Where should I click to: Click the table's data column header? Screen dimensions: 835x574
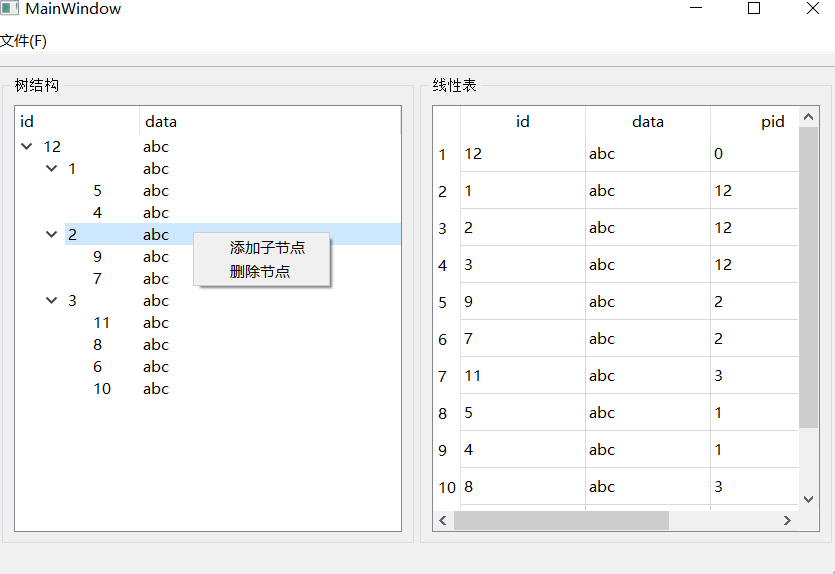[x=648, y=121]
